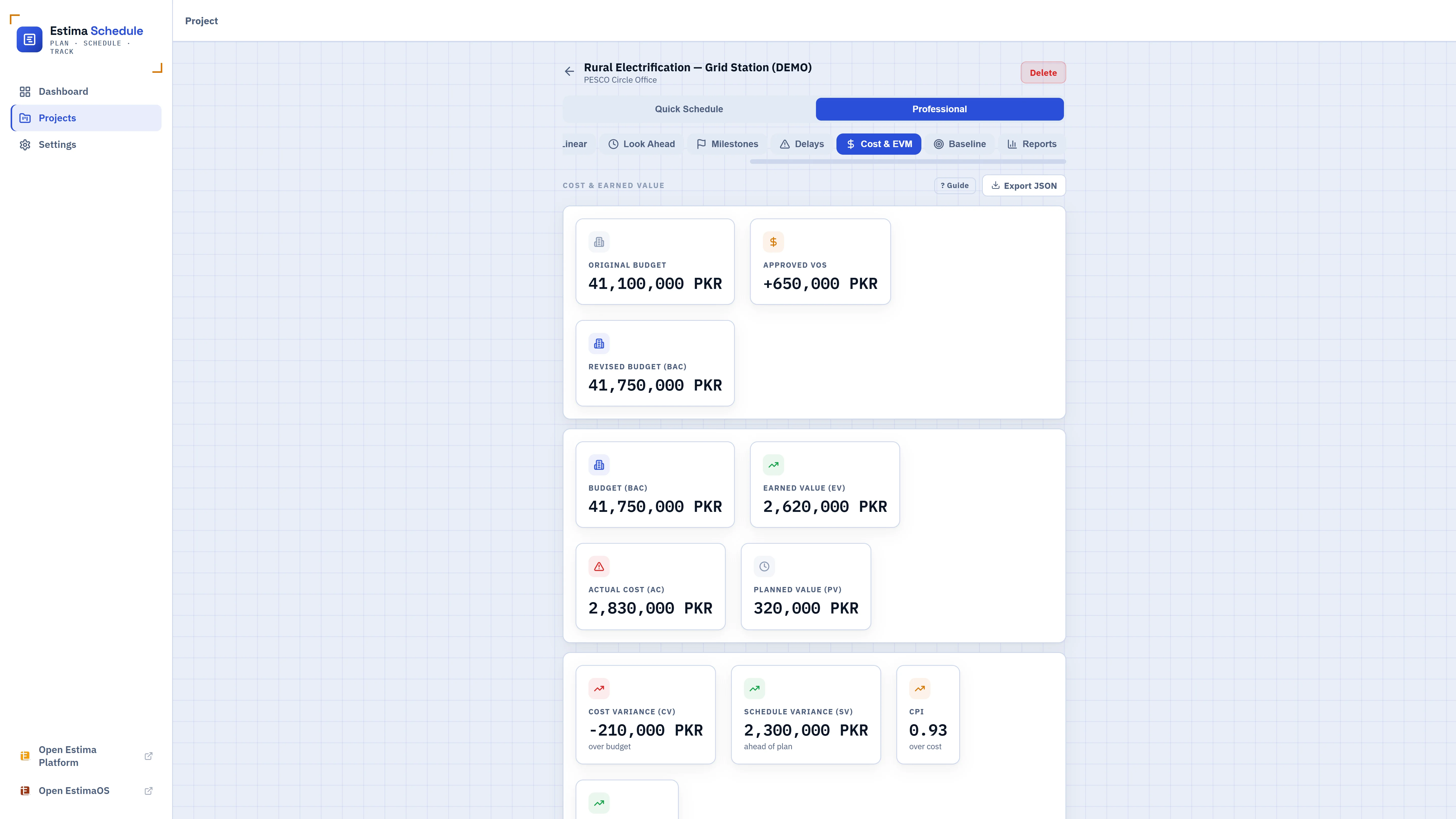Click the Project breadcrumb in top bar
Screen dimensions: 1456x819
[201, 21]
